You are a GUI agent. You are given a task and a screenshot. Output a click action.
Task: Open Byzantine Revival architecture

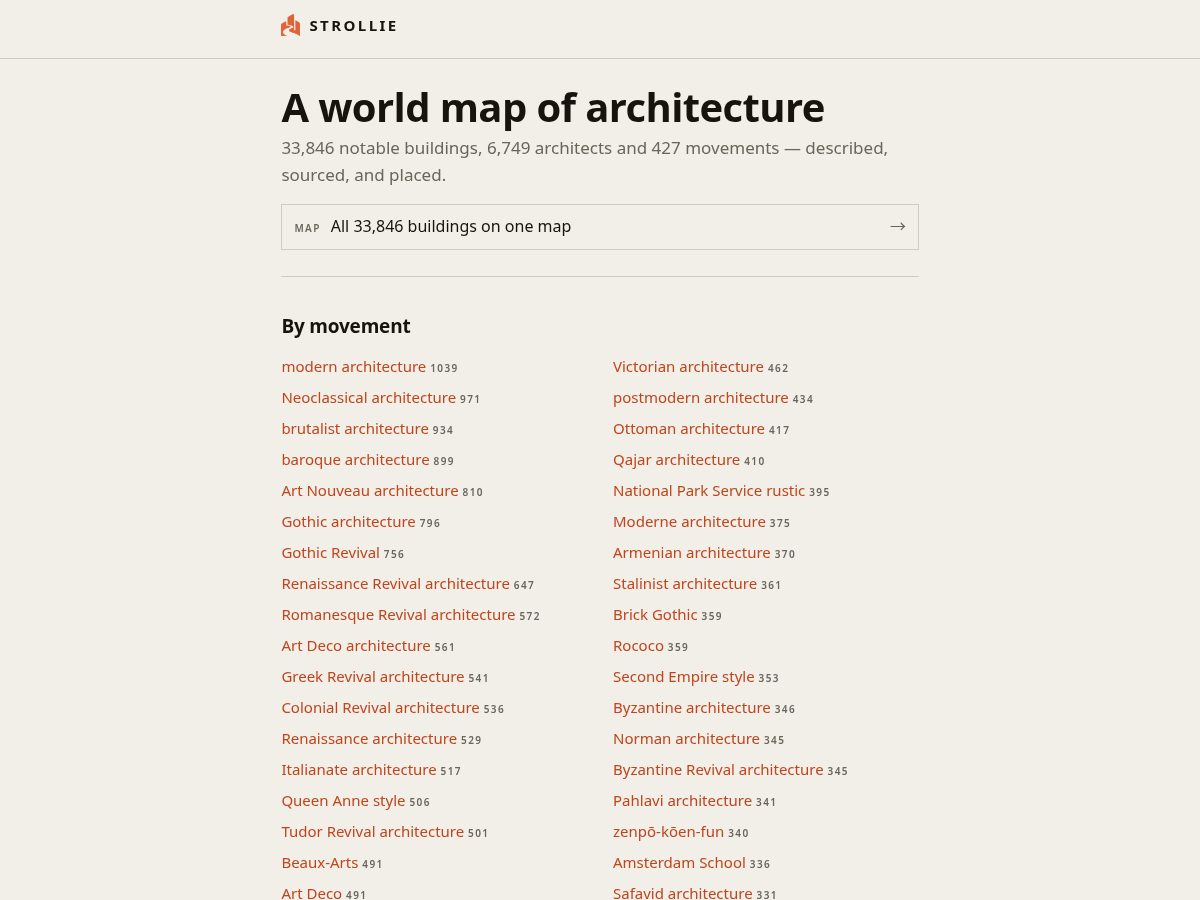(x=718, y=770)
